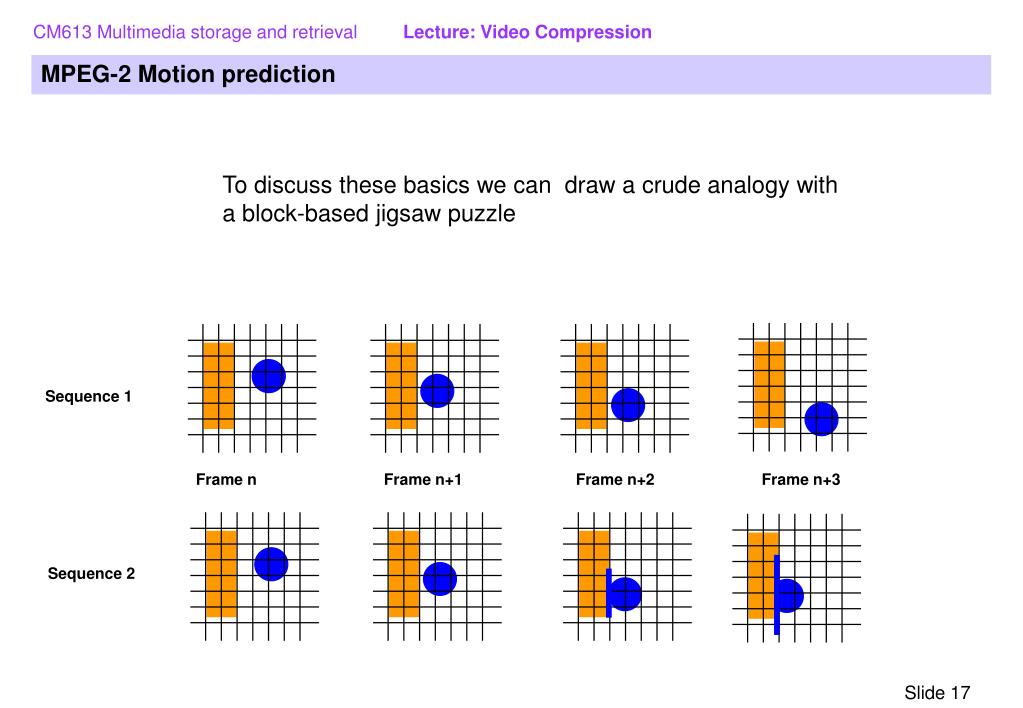The height and width of the screenshot is (708, 1023).
Task: Click the blue half-circle in Sequence 2 last frame
Action: point(791,595)
